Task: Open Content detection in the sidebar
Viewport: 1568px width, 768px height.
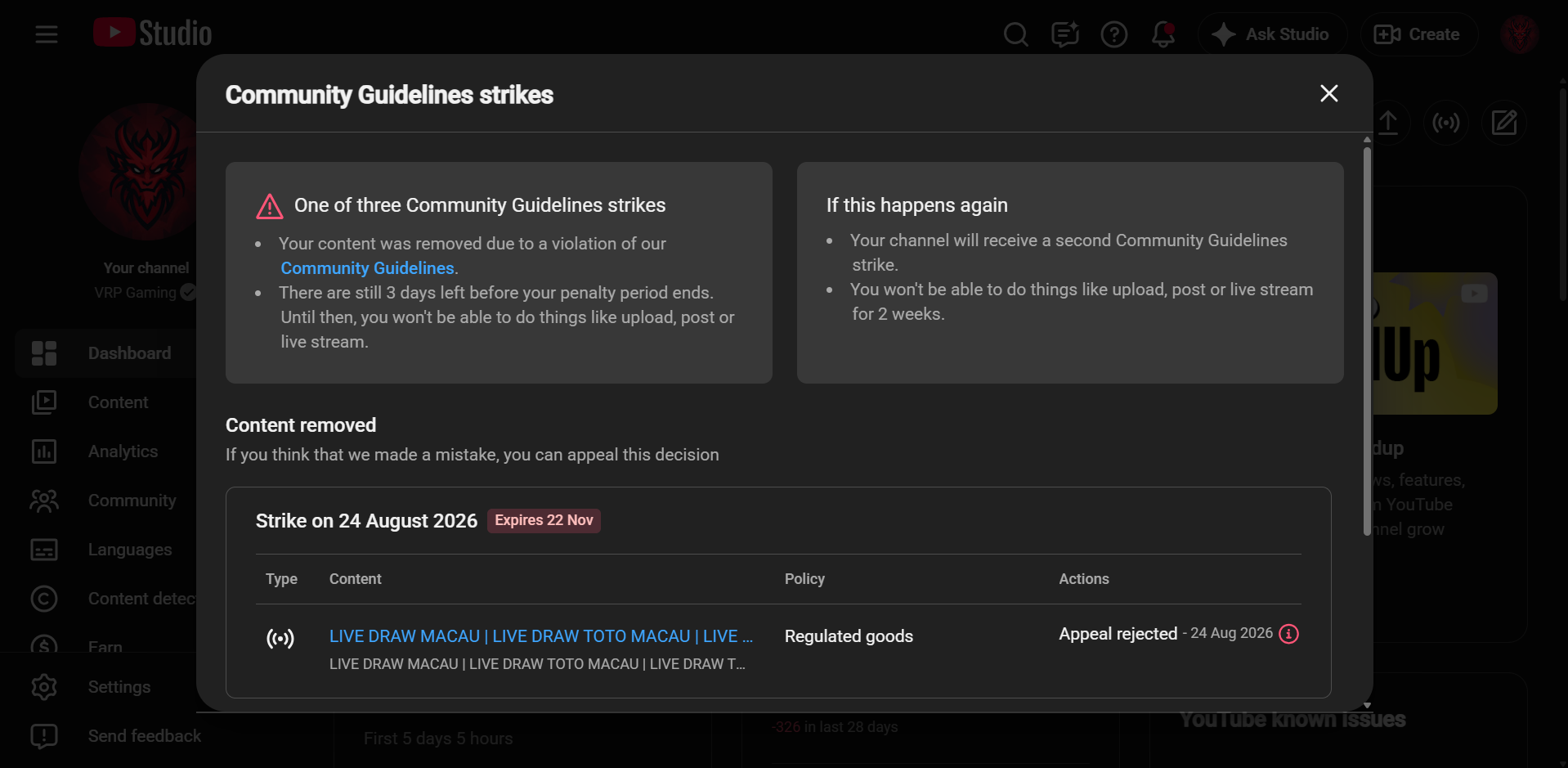Action: tap(106, 599)
